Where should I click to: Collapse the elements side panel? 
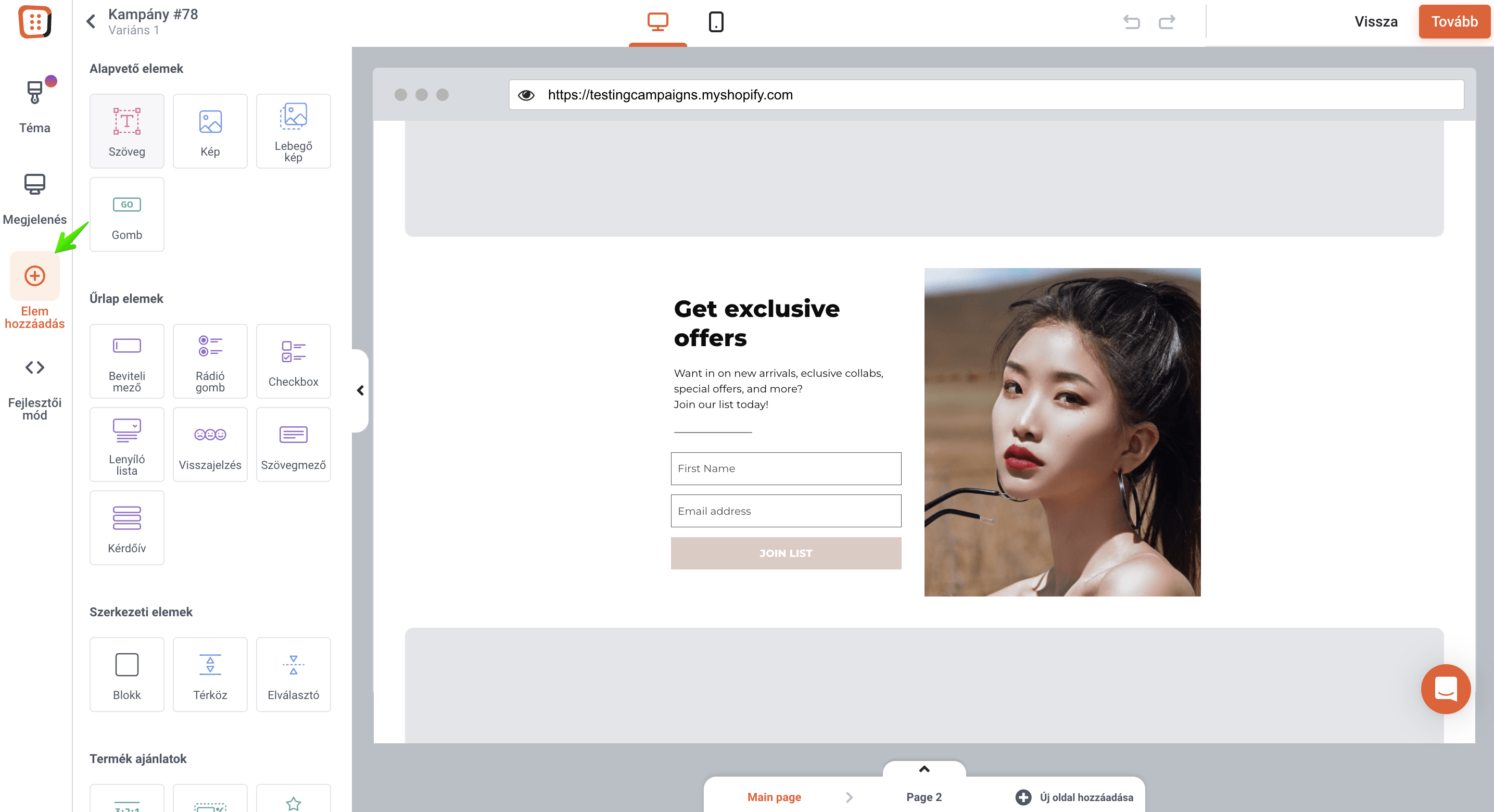pos(360,390)
